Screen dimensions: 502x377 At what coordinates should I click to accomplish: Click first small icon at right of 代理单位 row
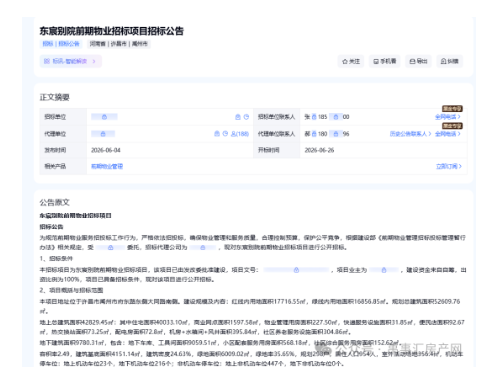click(217, 134)
